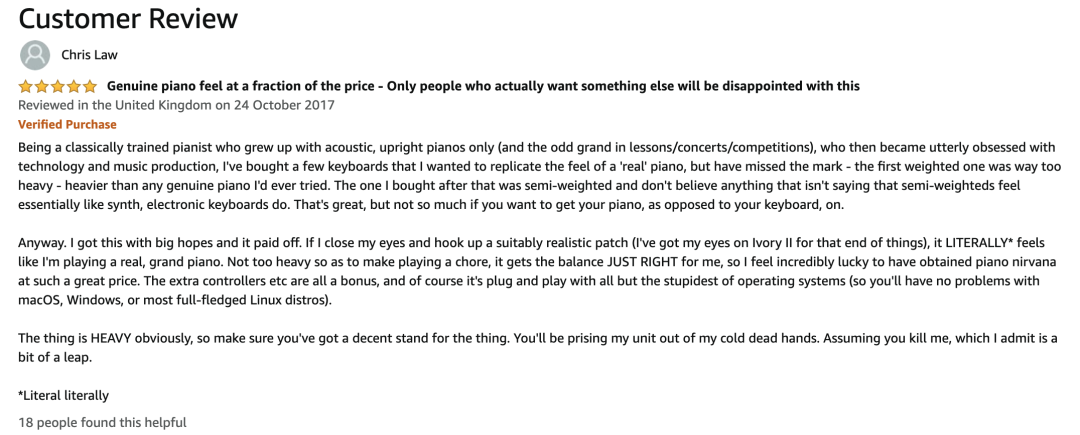Click the second star in the rating

coord(42,87)
